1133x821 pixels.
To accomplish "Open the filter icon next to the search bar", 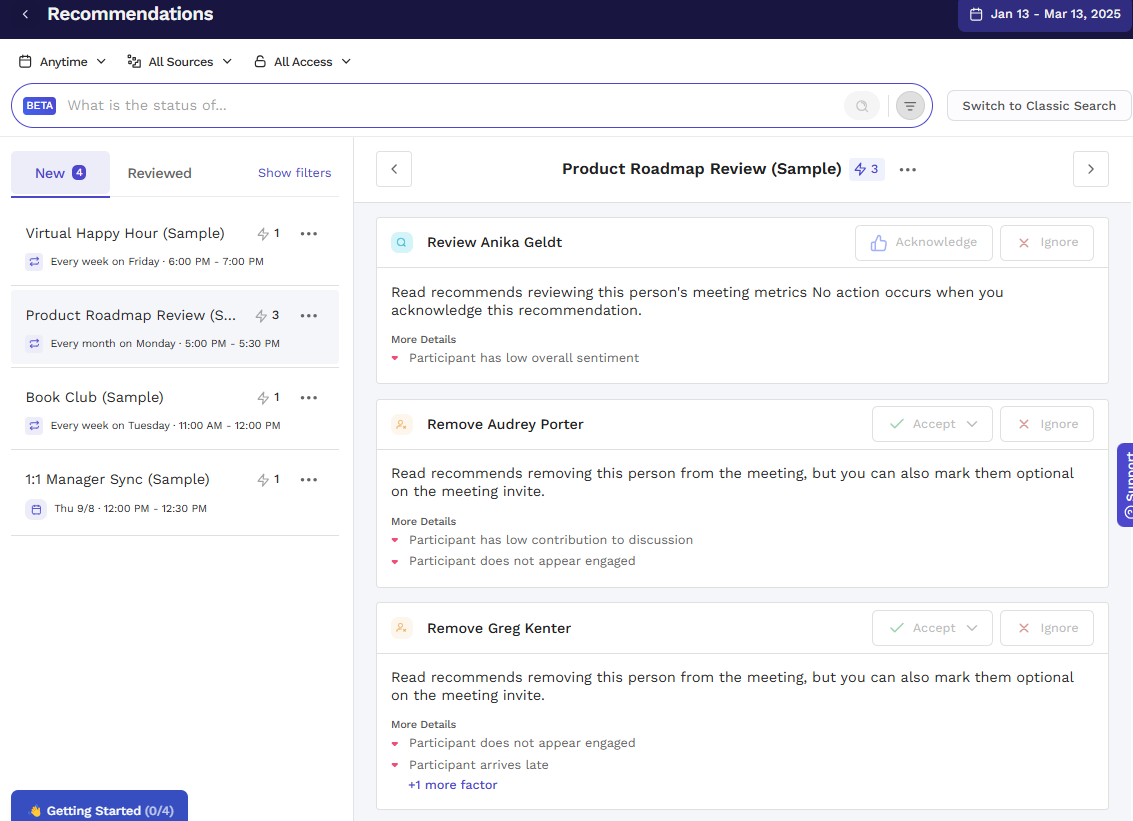I will 909,105.
